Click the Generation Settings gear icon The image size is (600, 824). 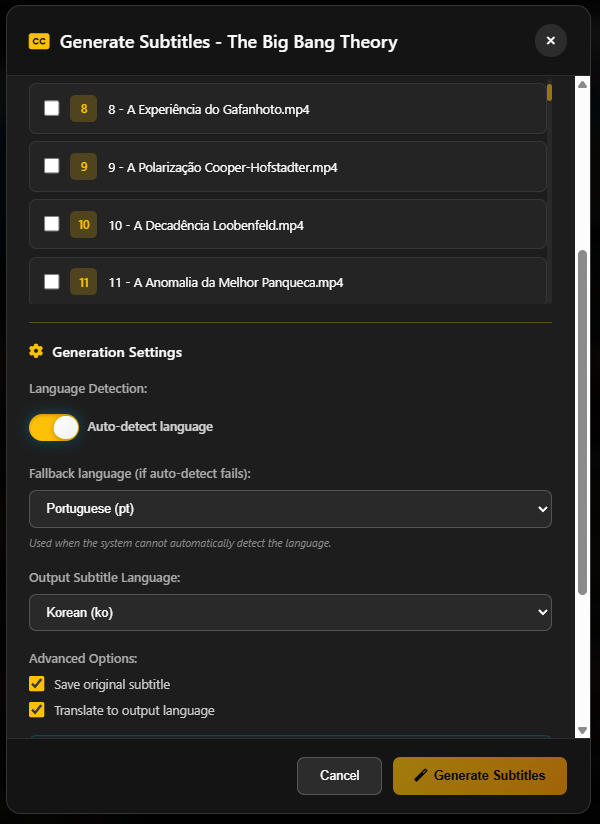36,351
